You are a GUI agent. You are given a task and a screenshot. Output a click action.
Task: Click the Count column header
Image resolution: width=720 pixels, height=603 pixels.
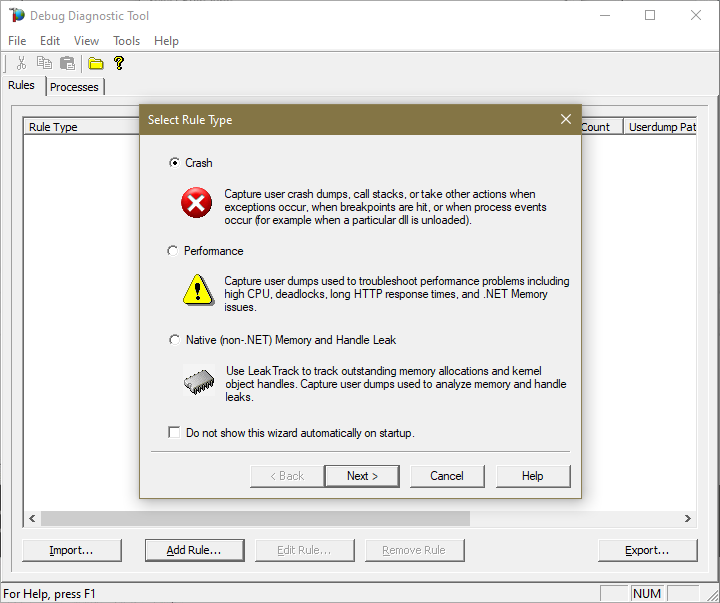point(602,127)
